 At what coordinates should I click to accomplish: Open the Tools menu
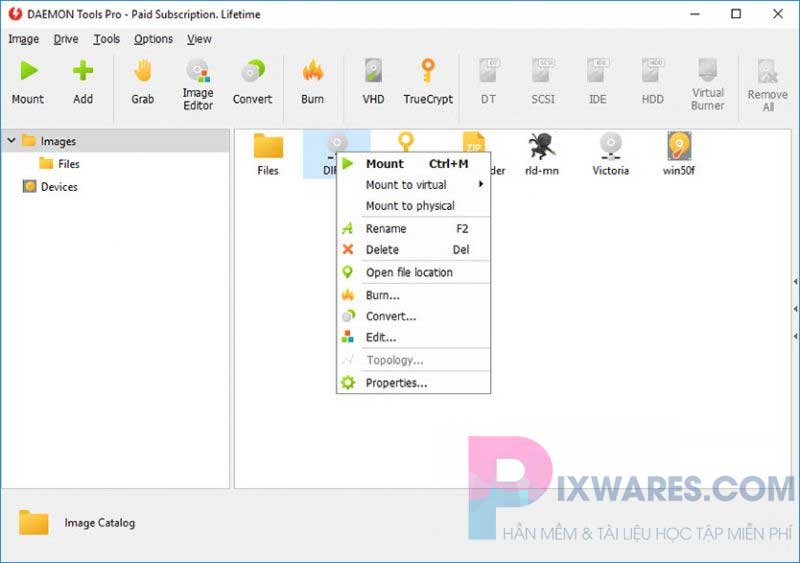pyautogui.click(x=106, y=39)
